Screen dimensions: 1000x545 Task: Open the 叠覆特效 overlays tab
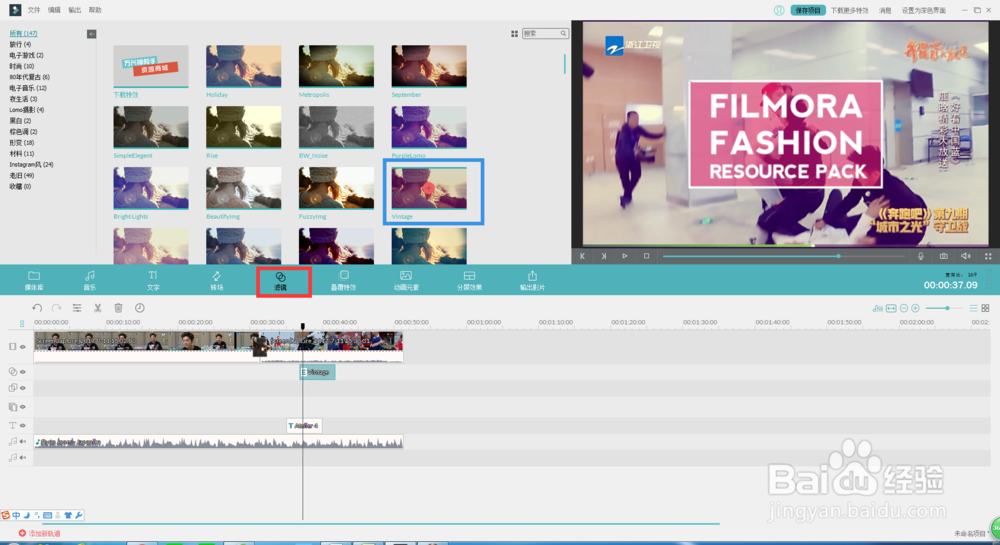pyautogui.click(x=343, y=280)
